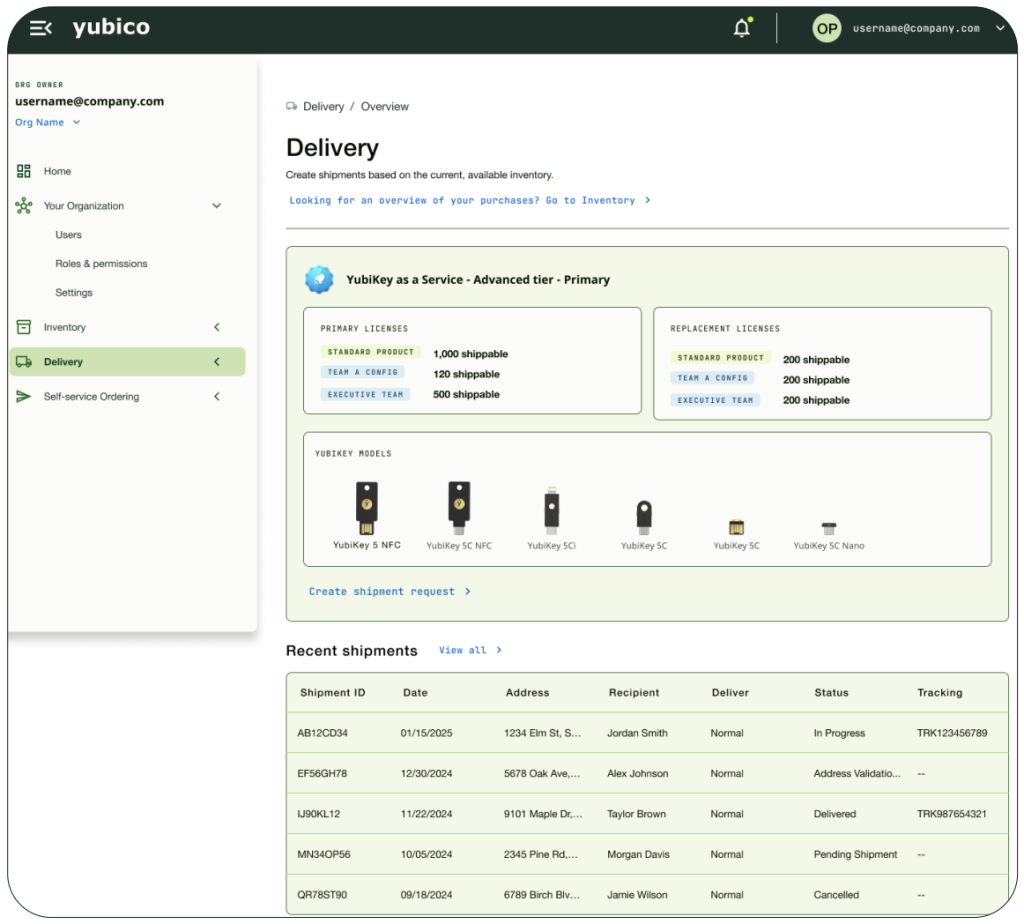This screenshot has width=1024, height=924.
Task: Click the hamburger menu collapse icon
Action: point(40,28)
